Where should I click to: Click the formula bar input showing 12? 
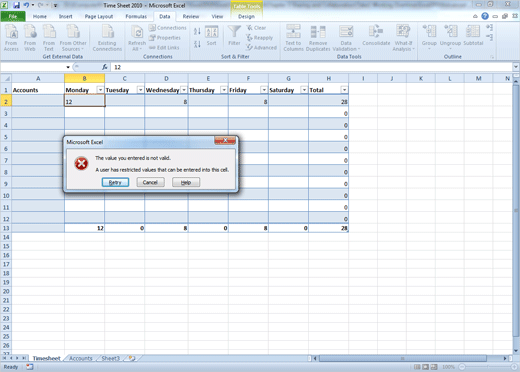[x=312, y=67]
